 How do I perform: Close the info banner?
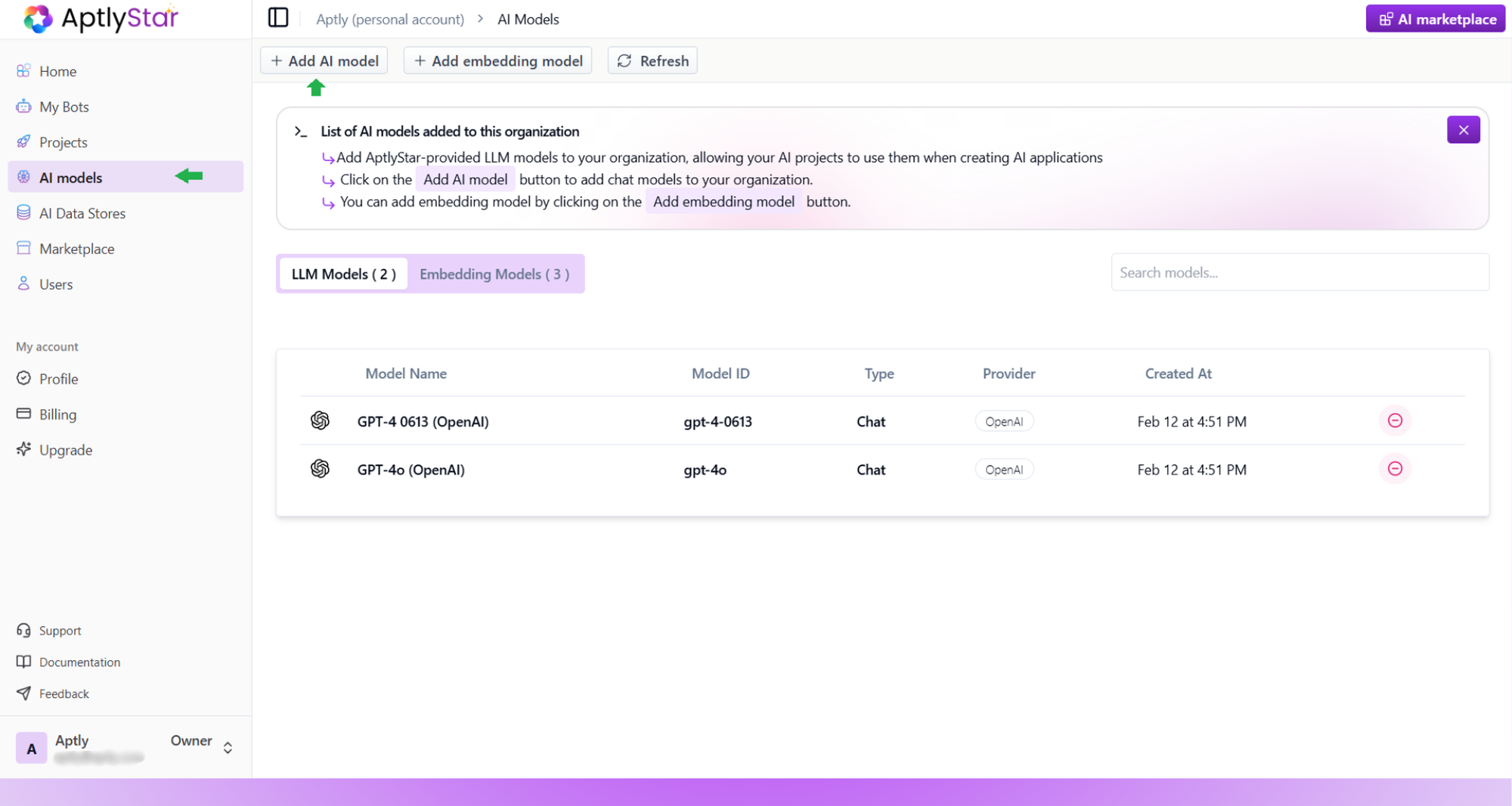pyautogui.click(x=1464, y=130)
